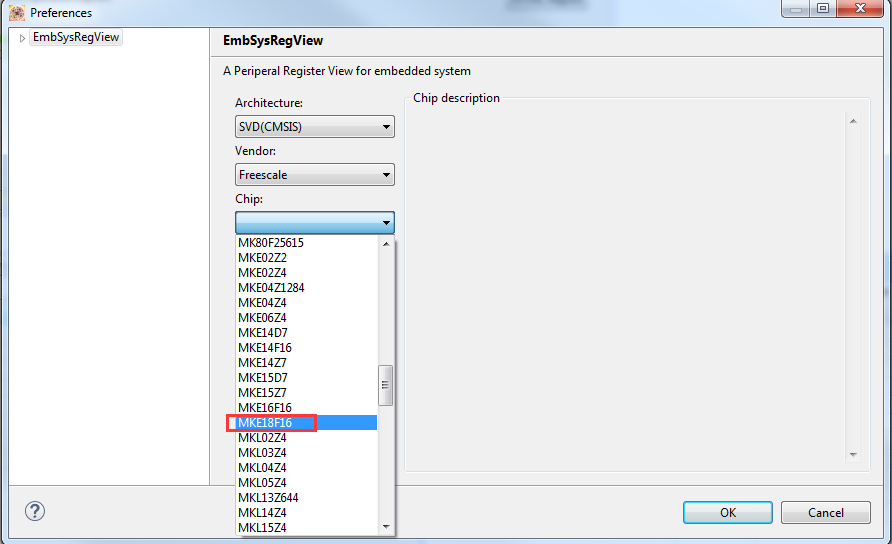Choose MKL05Z4 from chip list
This screenshot has width=892, height=544.
click(307, 483)
